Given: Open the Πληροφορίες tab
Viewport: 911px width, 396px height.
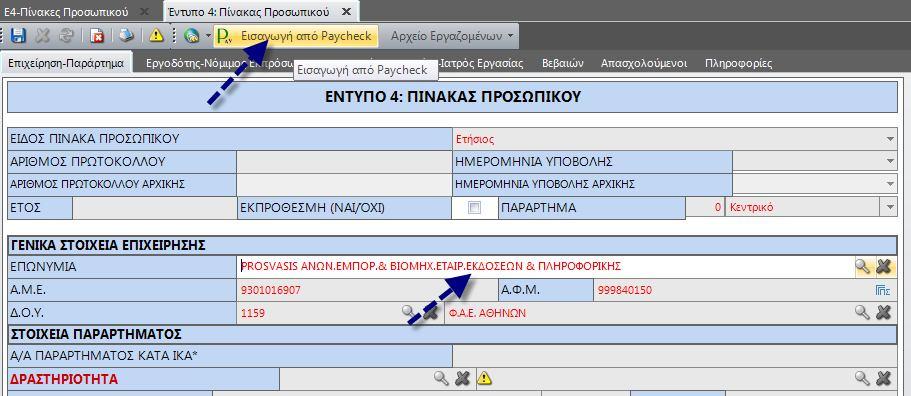Looking at the screenshot, I should point(738,63).
